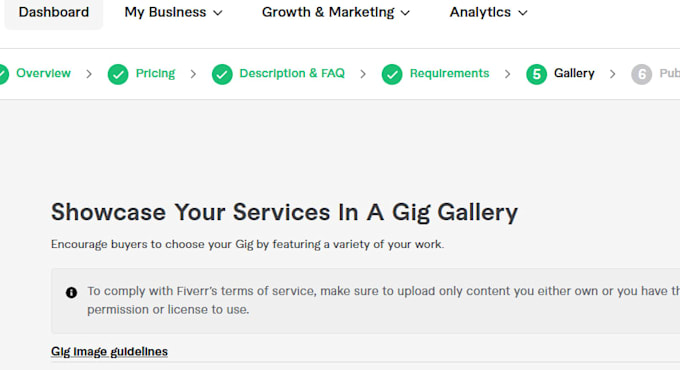Click the green checkmark icon beside Pricing
The image size is (680, 370).
[x=118, y=74]
